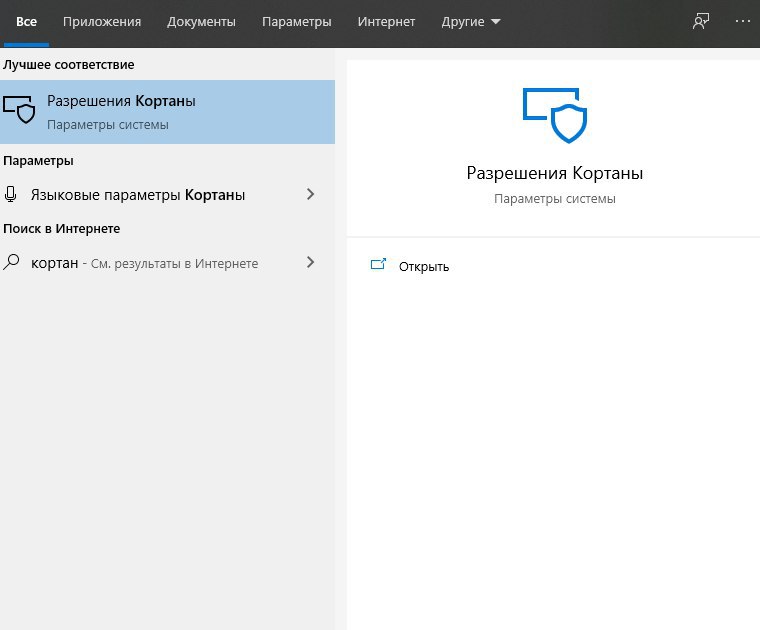Switch to the Параметры tab
Screen dimensions: 760x630
297,22
